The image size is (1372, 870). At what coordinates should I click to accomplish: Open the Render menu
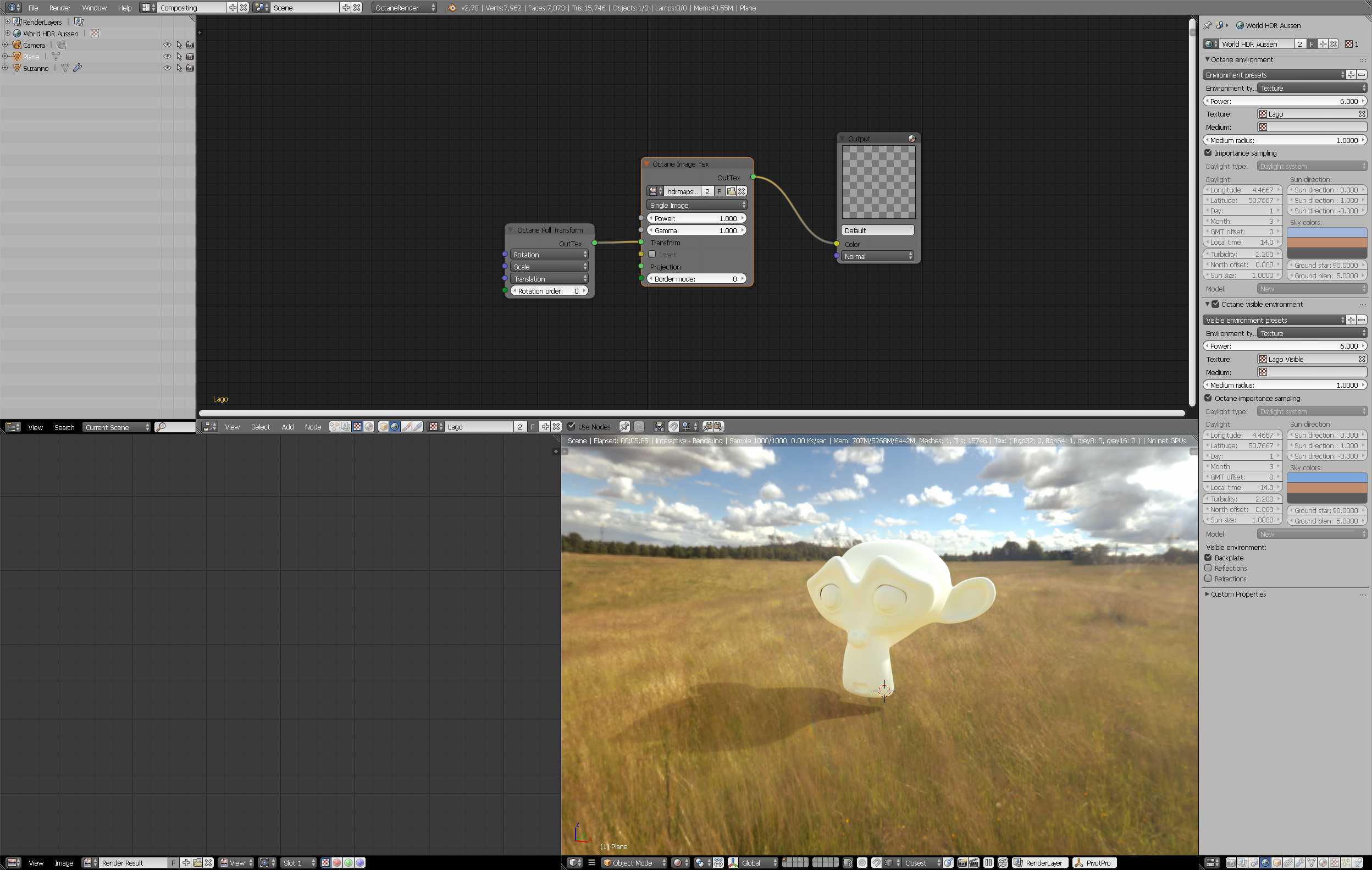(x=60, y=8)
